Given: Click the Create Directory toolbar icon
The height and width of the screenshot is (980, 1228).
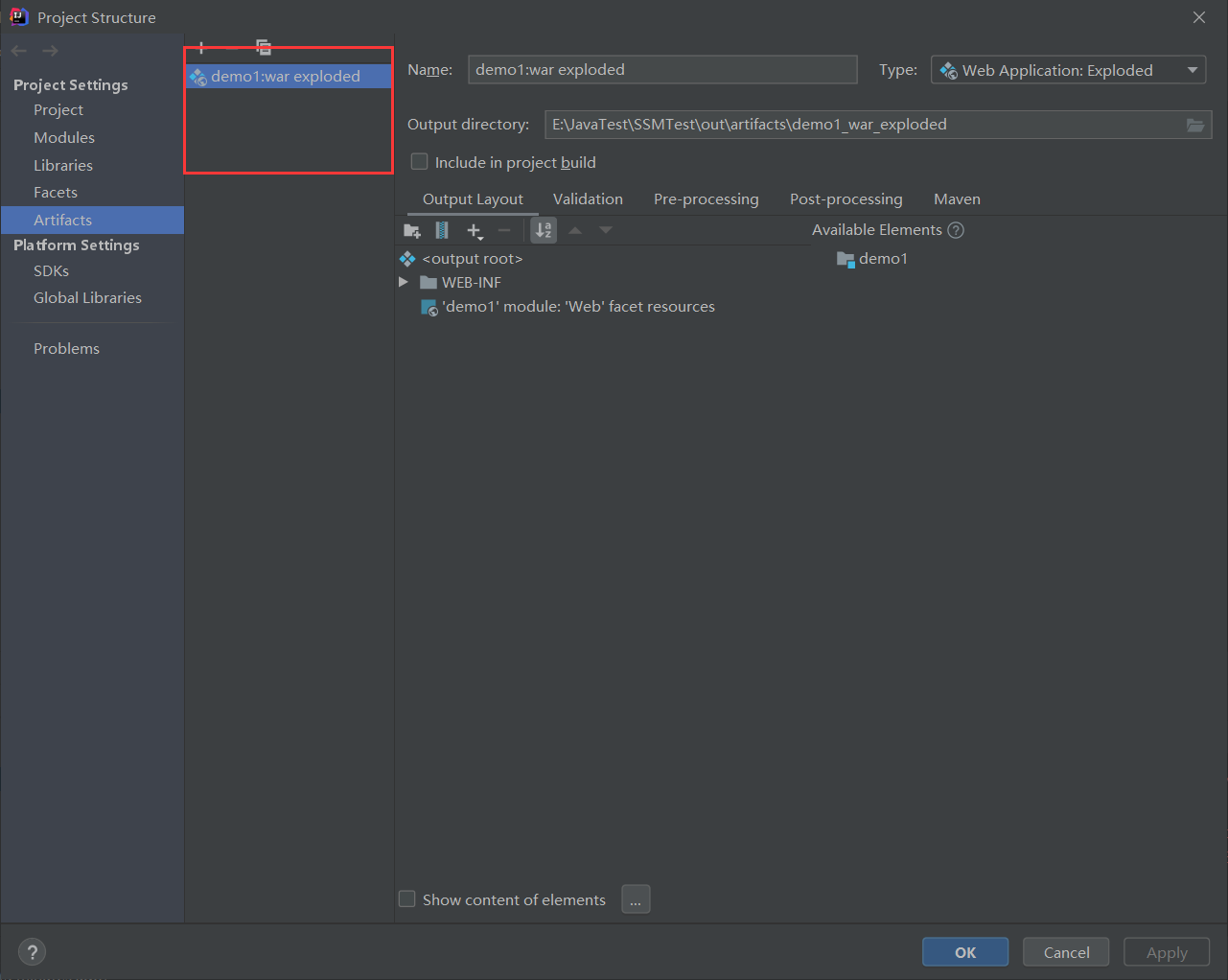Looking at the screenshot, I should [x=412, y=230].
